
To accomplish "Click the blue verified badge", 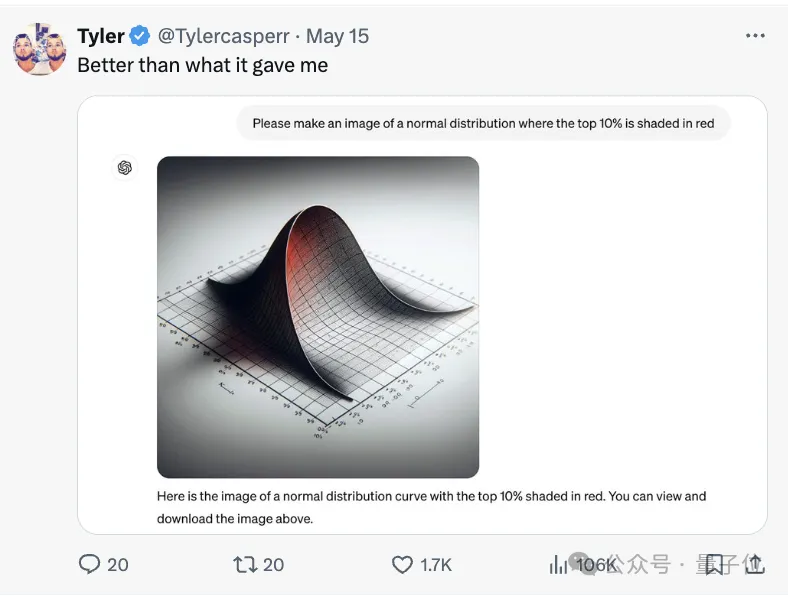I will tap(139, 36).
